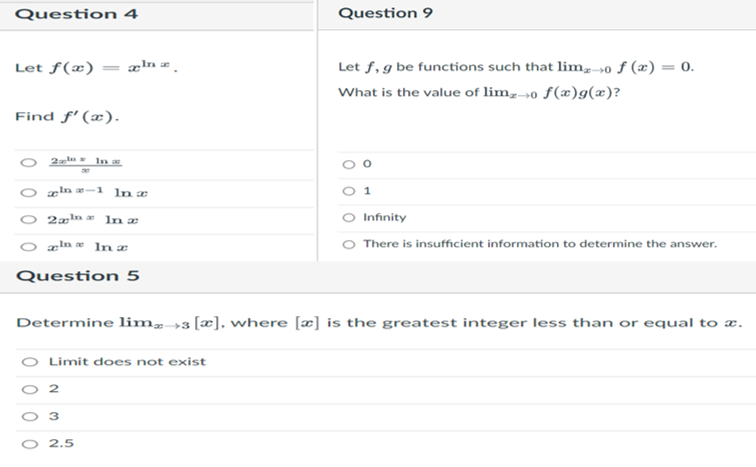Screen dimensions: 756x467
Task: Select the last Question 4 option 'x^ln x ln x'
Action: [31, 246]
